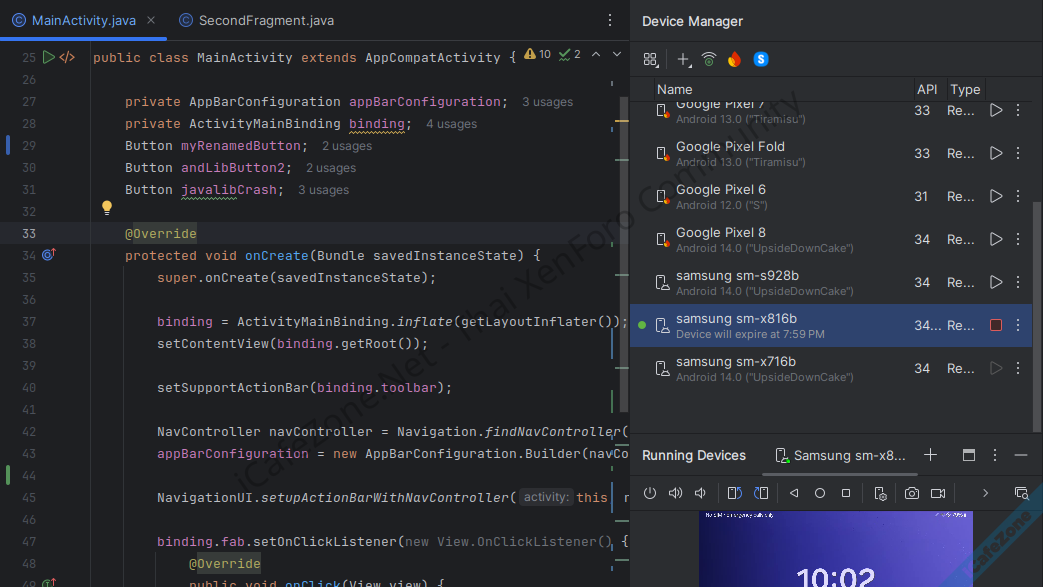The width and height of the screenshot is (1043, 587).
Task: Open the add device dropdown (plus icon)
Action: pyautogui.click(x=683, y=60)
